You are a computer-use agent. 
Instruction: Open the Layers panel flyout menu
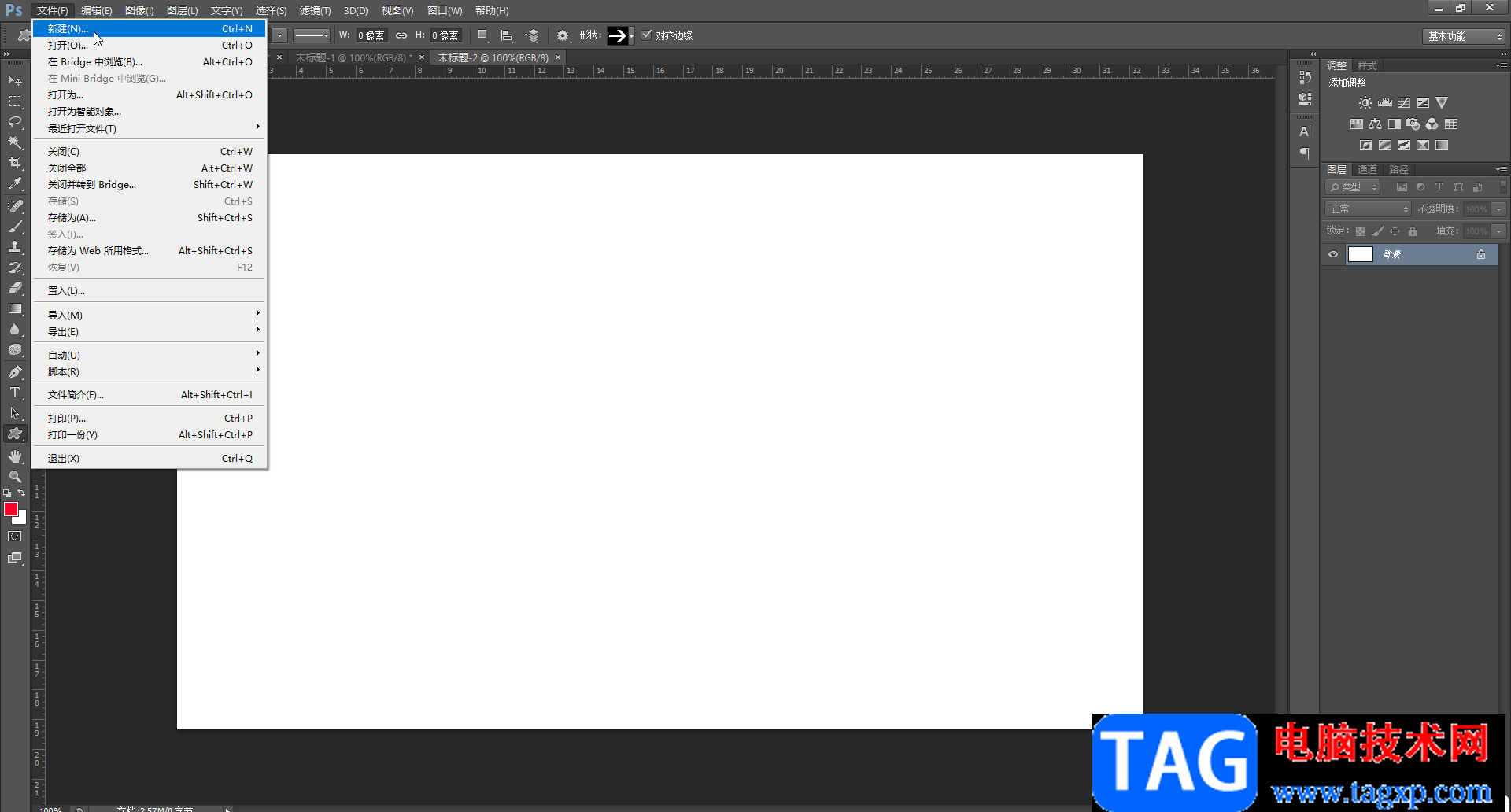1502,169
